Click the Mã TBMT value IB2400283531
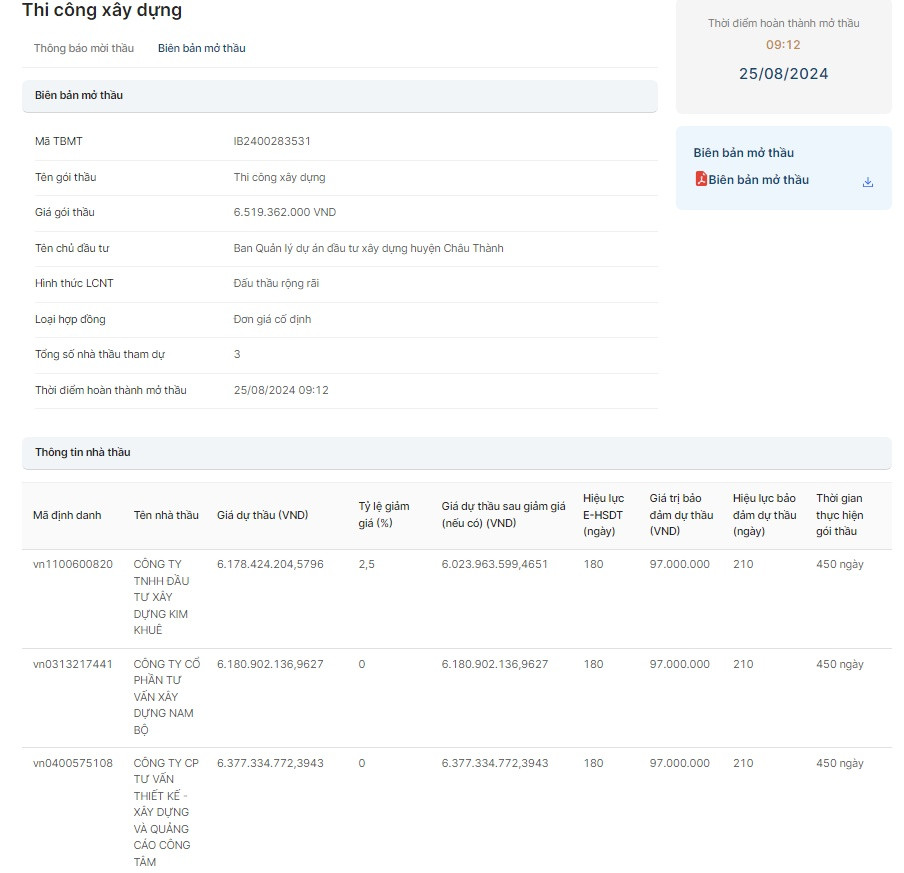The width and height of the screenshot is (904, 873). click(272, 142)
